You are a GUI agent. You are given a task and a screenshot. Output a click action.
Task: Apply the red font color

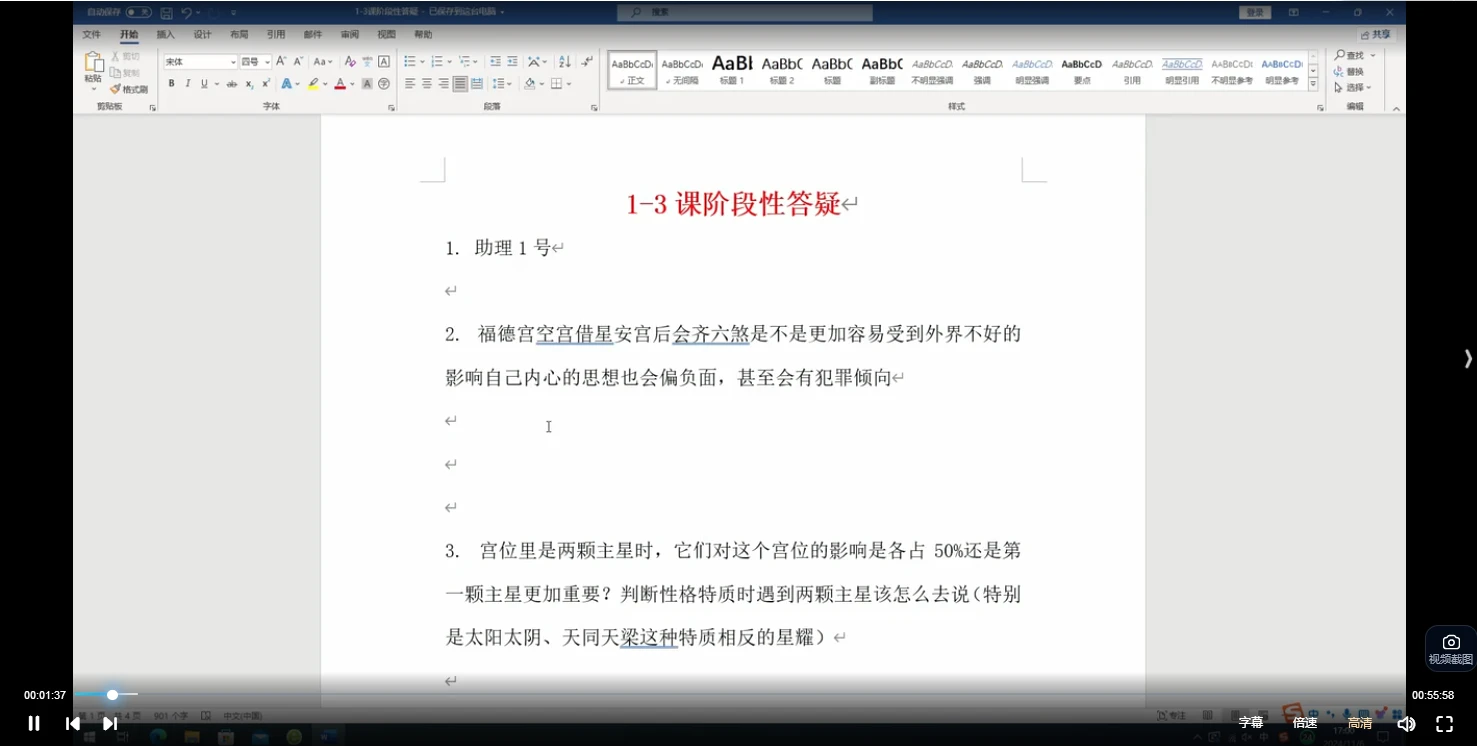[x=340, y=84]
